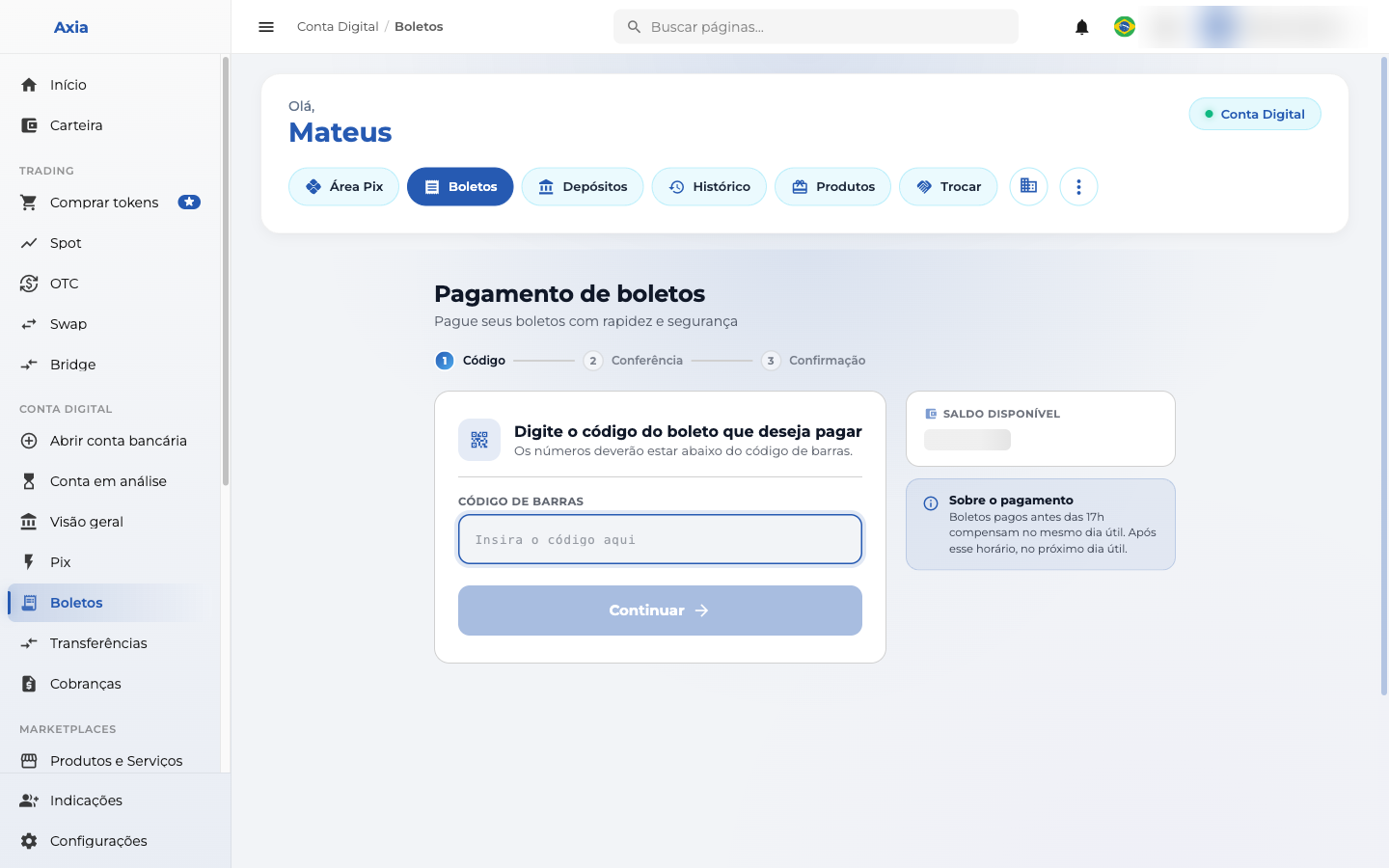Click the info icon in Sobre o pagamento
The height and width of the screenshot is (868, 1389).
(931, 503)
